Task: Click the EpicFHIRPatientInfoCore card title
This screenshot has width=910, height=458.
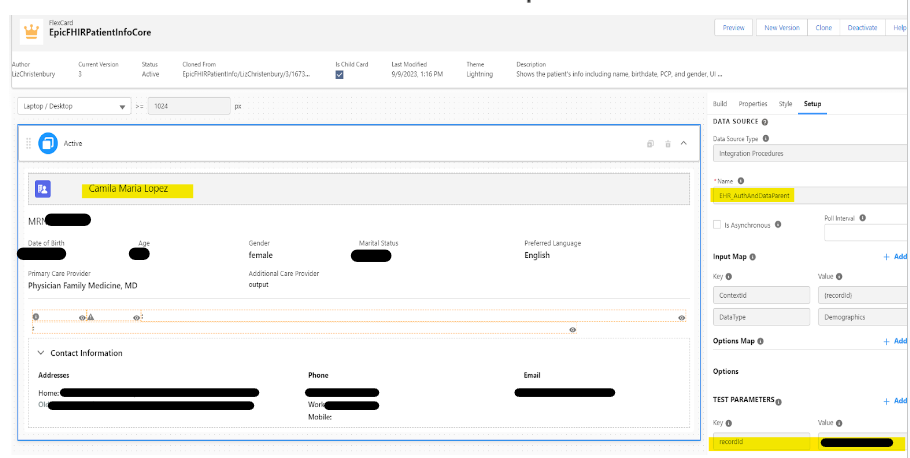Action: point(100,33)
